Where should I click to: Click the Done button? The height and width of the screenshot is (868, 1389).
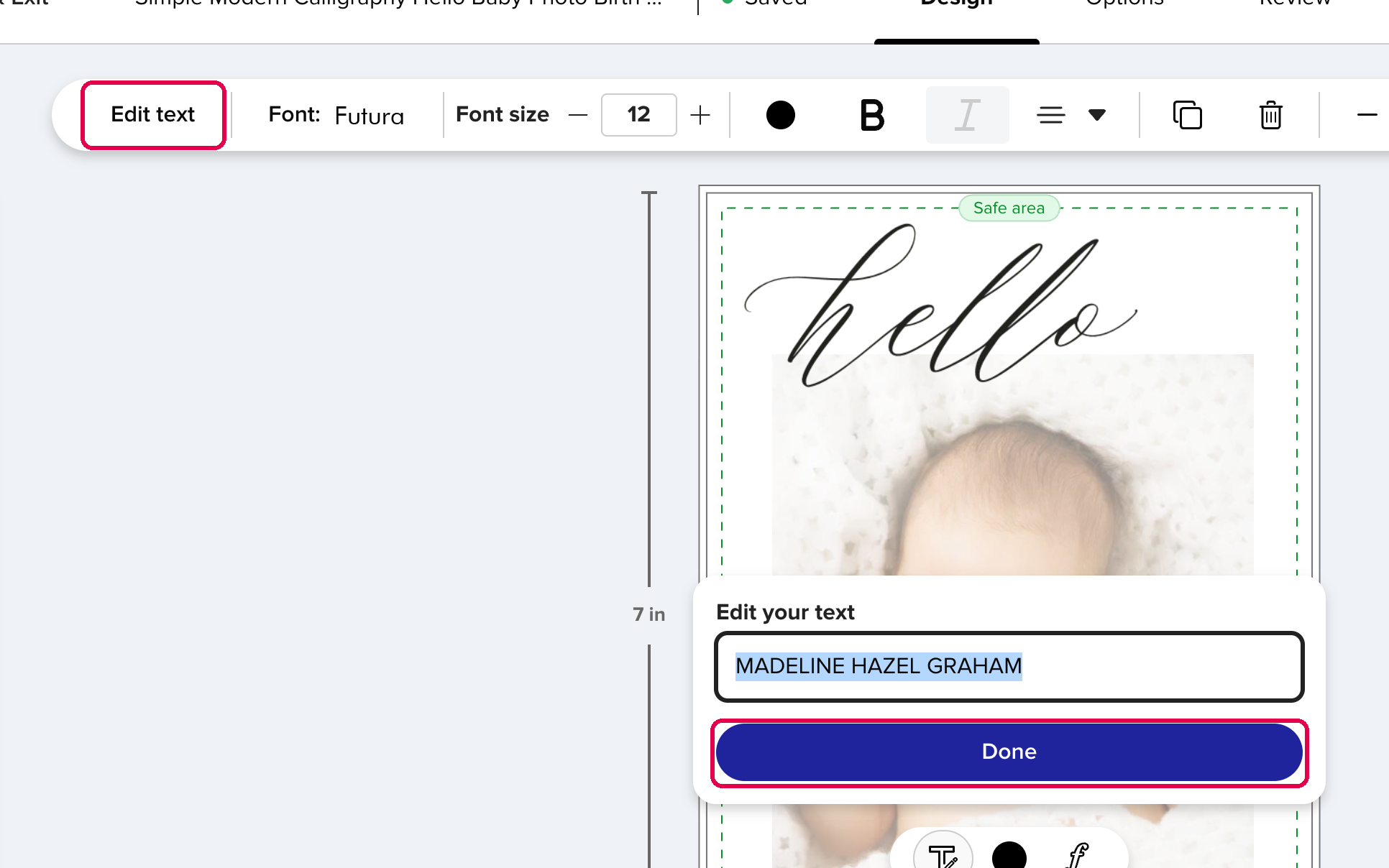[1009, 752]
